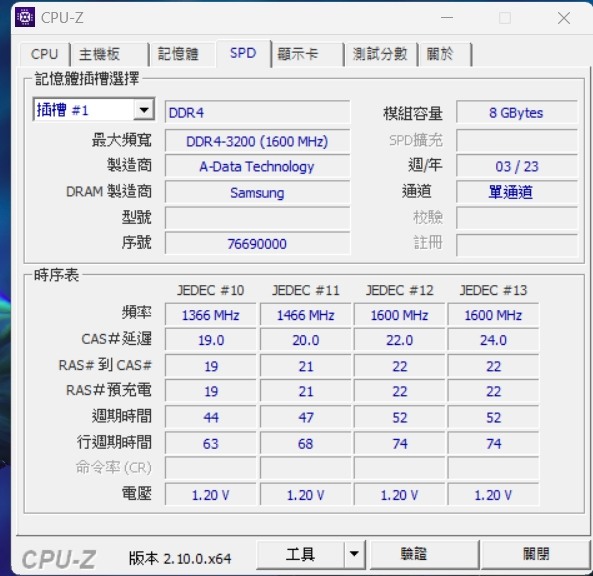Open the 記憶體 tab
Screen dimensions: 593x576
183,54
